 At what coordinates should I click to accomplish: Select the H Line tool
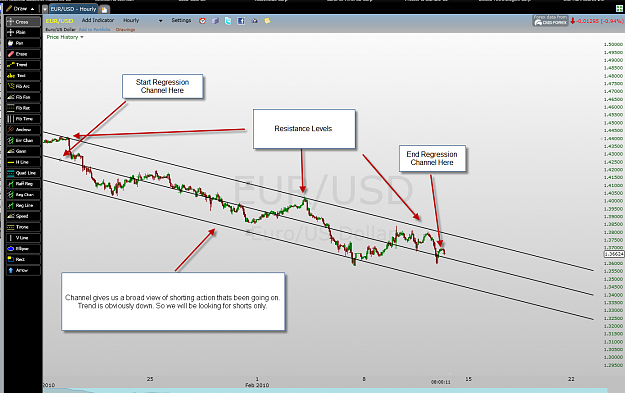[23, 162]
